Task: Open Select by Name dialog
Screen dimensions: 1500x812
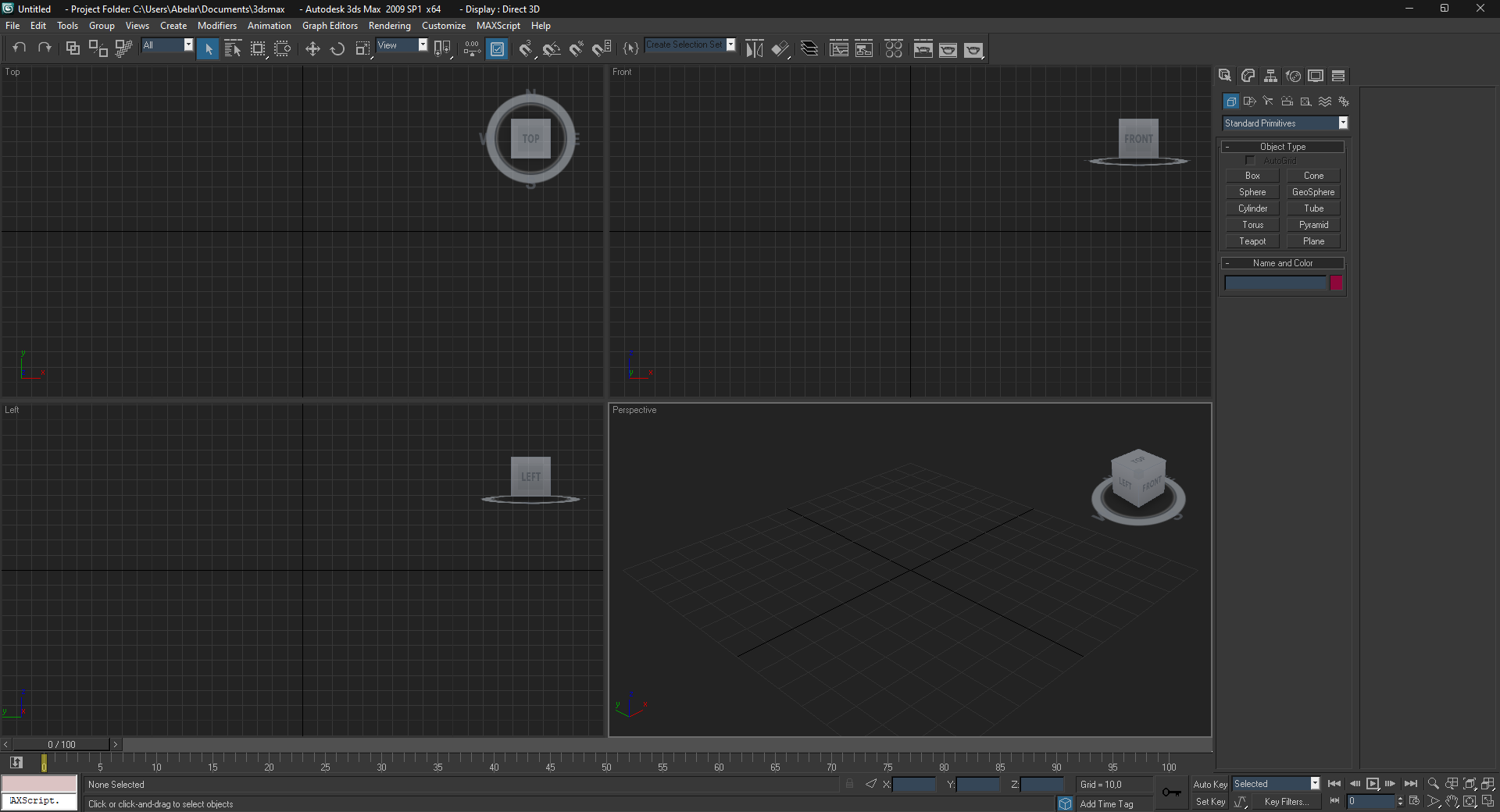Action: tap(234, 48)
